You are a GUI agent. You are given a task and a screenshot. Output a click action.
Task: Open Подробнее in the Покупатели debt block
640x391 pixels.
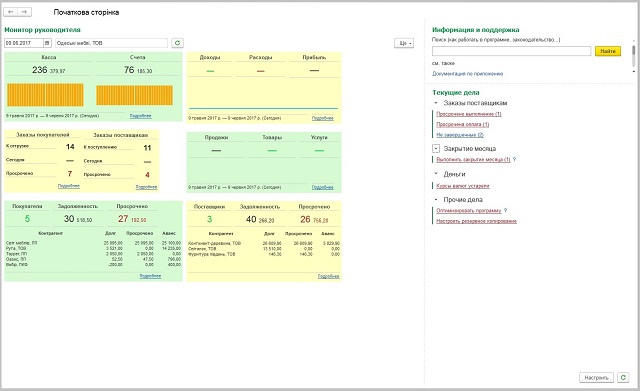(150, 276)
